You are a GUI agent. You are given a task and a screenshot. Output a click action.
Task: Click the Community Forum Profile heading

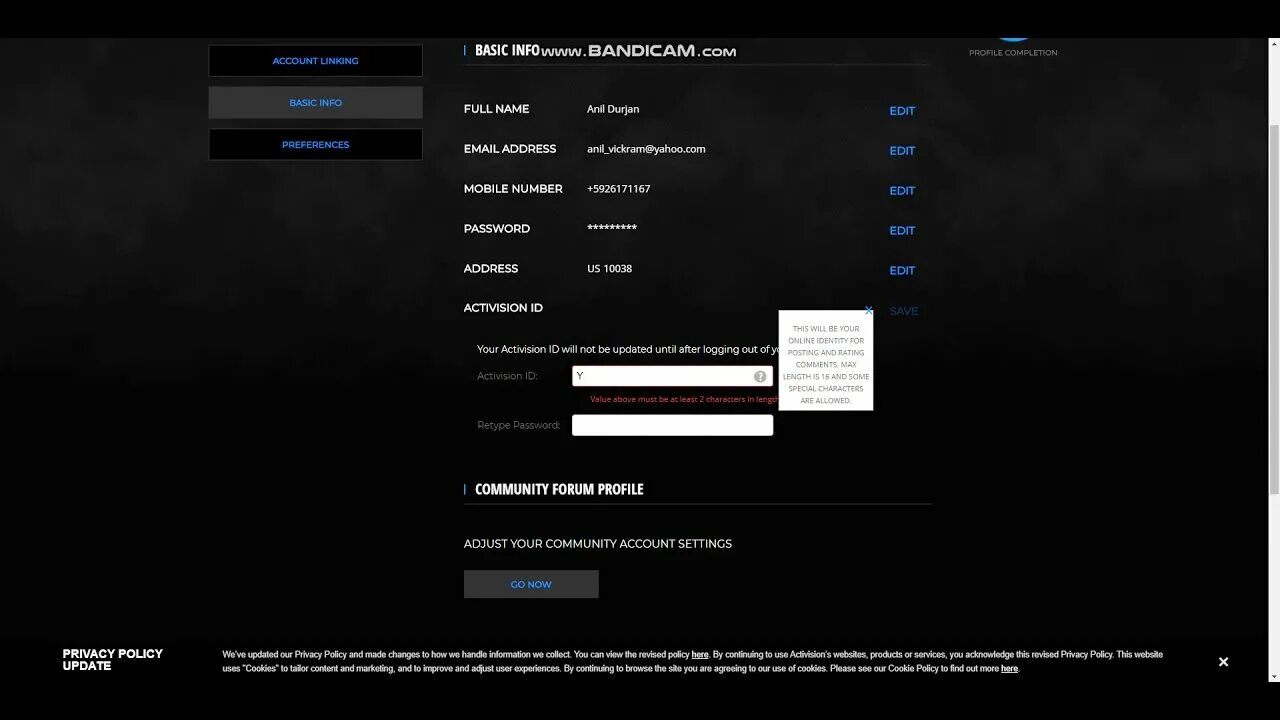coord(559,489)
